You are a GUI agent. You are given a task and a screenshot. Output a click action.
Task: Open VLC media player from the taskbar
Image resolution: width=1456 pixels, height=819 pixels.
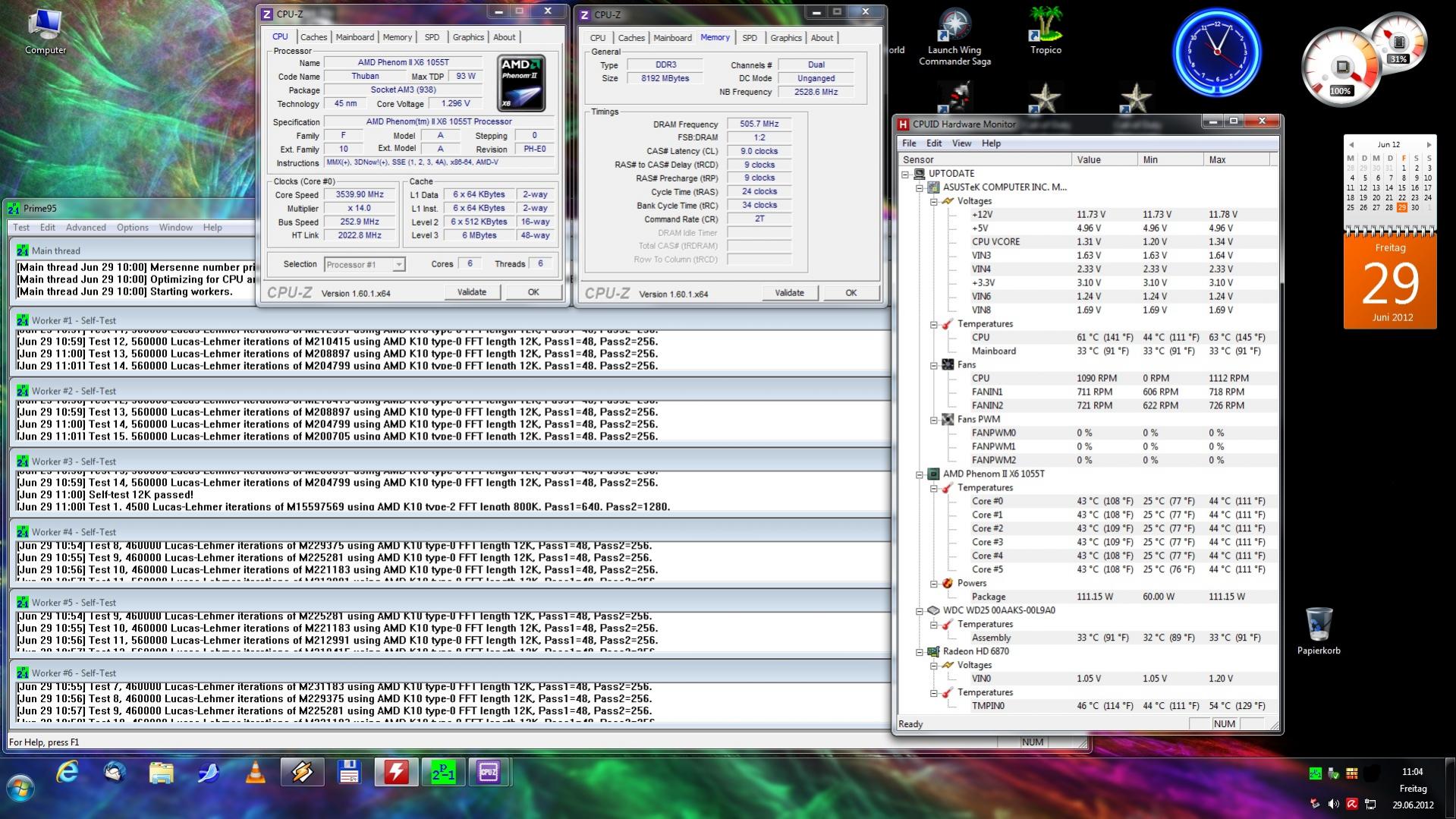coord(256,773)
